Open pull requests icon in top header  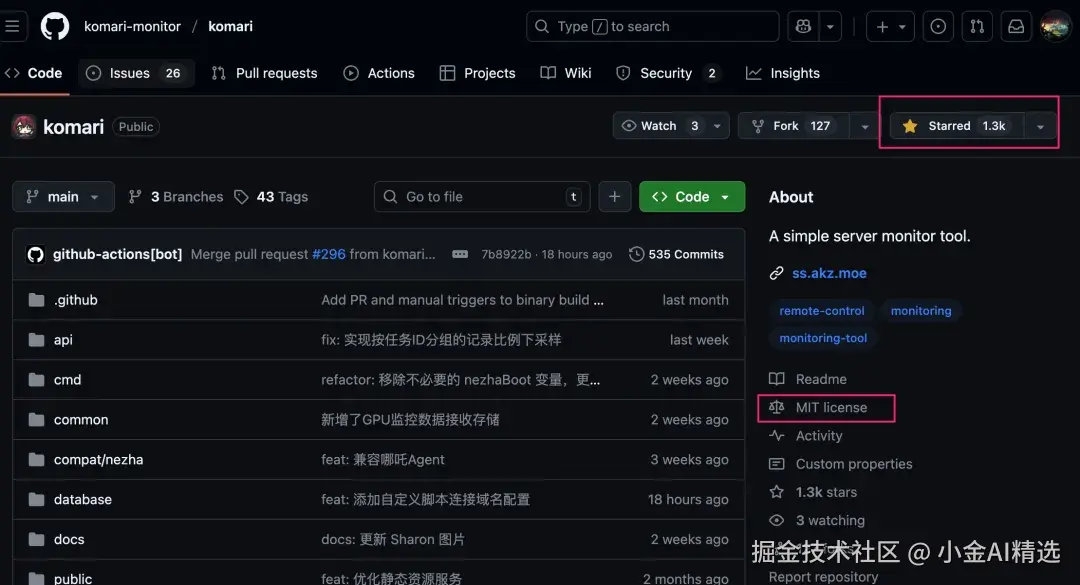click(977, 27)
